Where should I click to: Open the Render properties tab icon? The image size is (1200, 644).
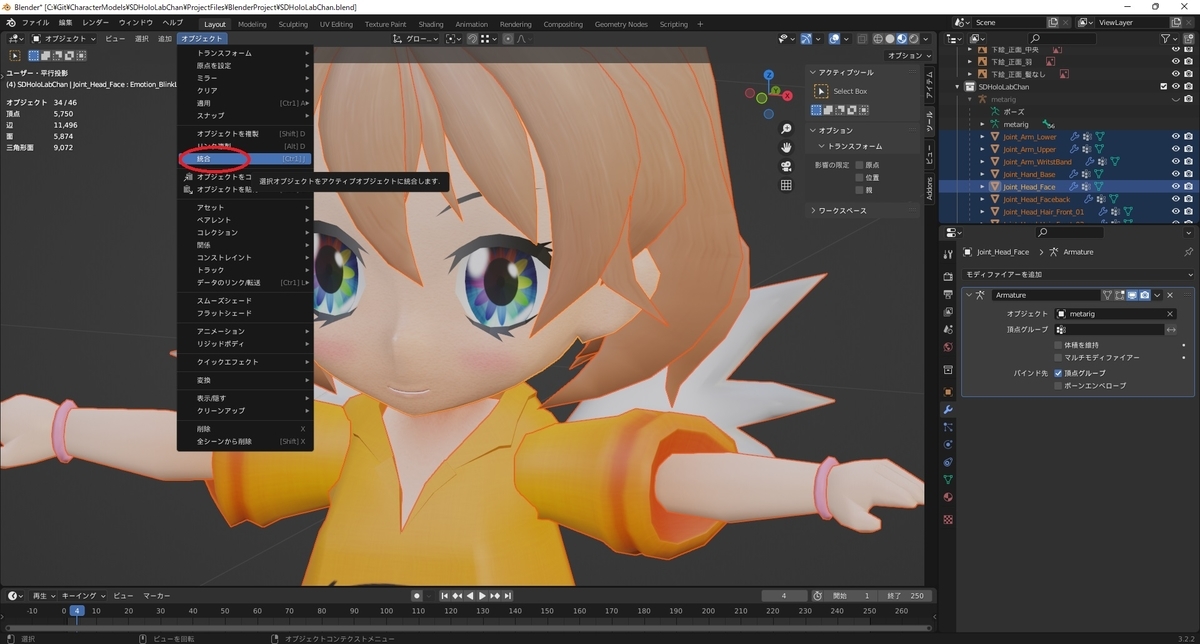pyautogui.click(x=948, y=277)
